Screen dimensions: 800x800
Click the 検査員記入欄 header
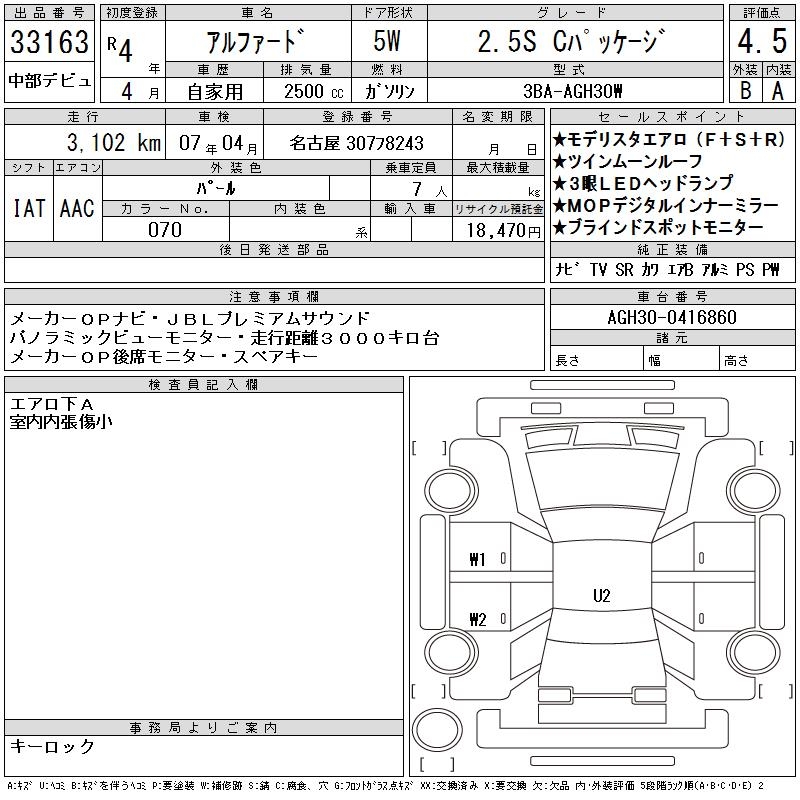click(x=204, y=385)
